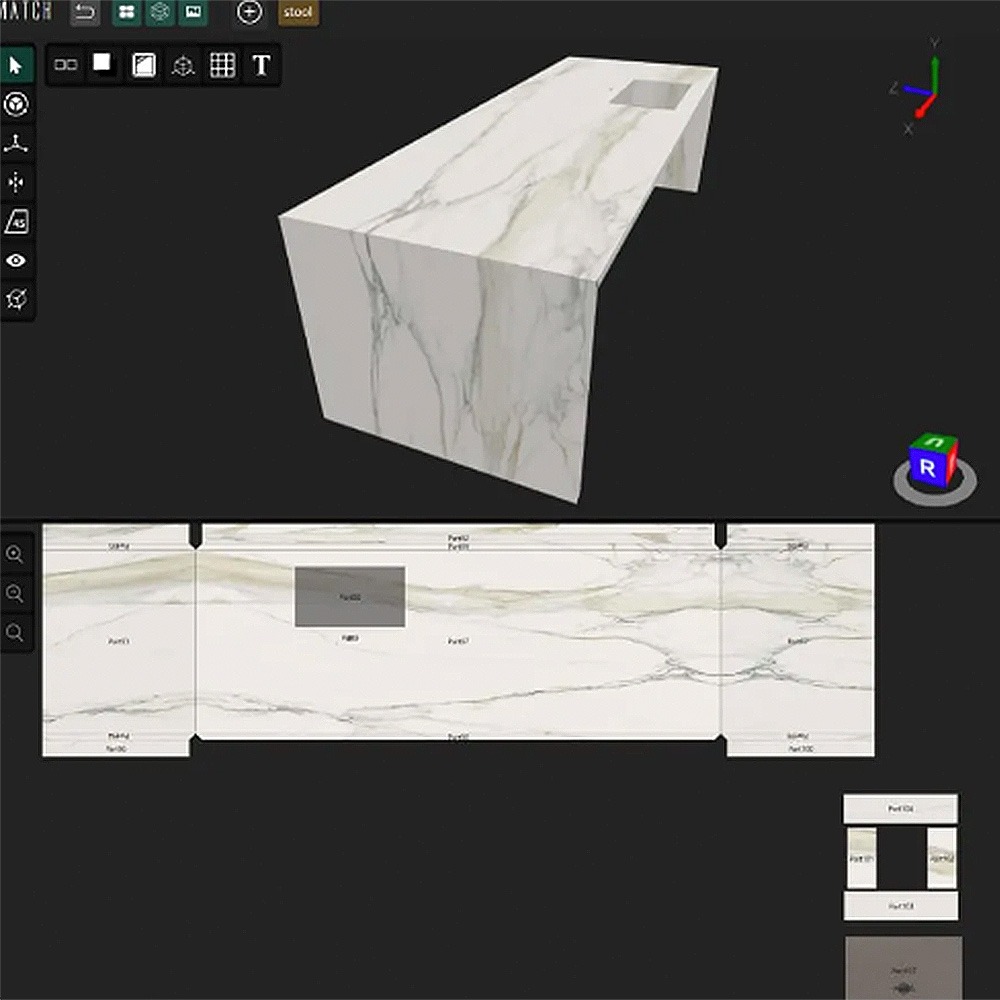Click the bottom horizontal strip thumbnail in the small frame
The width and height of the screenshot is (1000, 1000).
coord(901,906)
